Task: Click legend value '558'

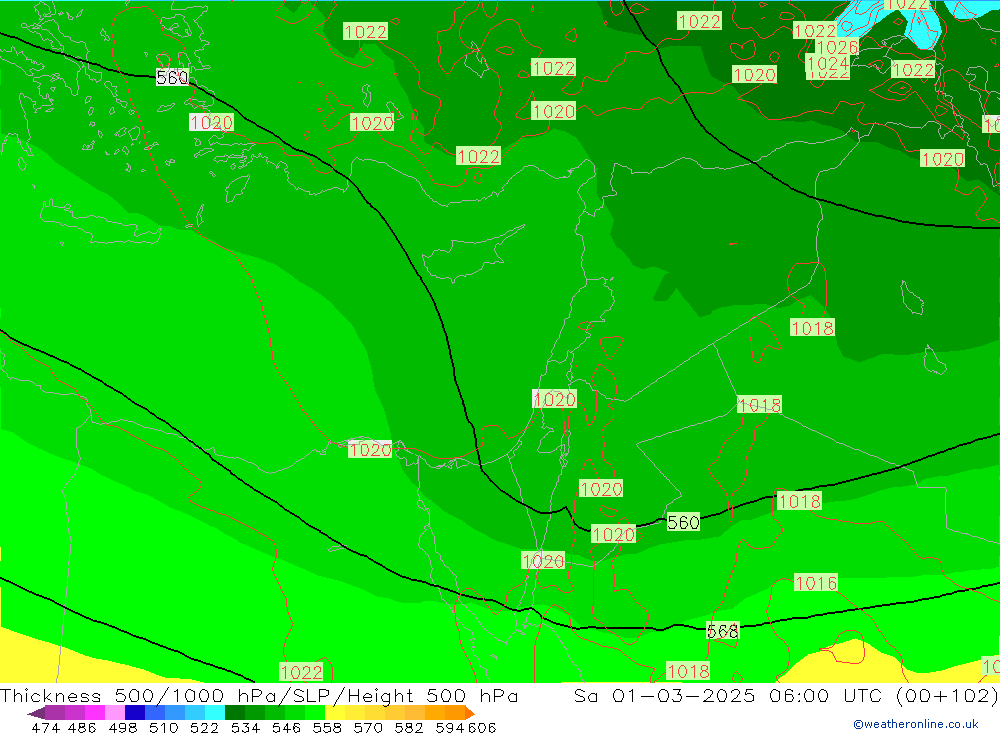Action: [327, 727]
